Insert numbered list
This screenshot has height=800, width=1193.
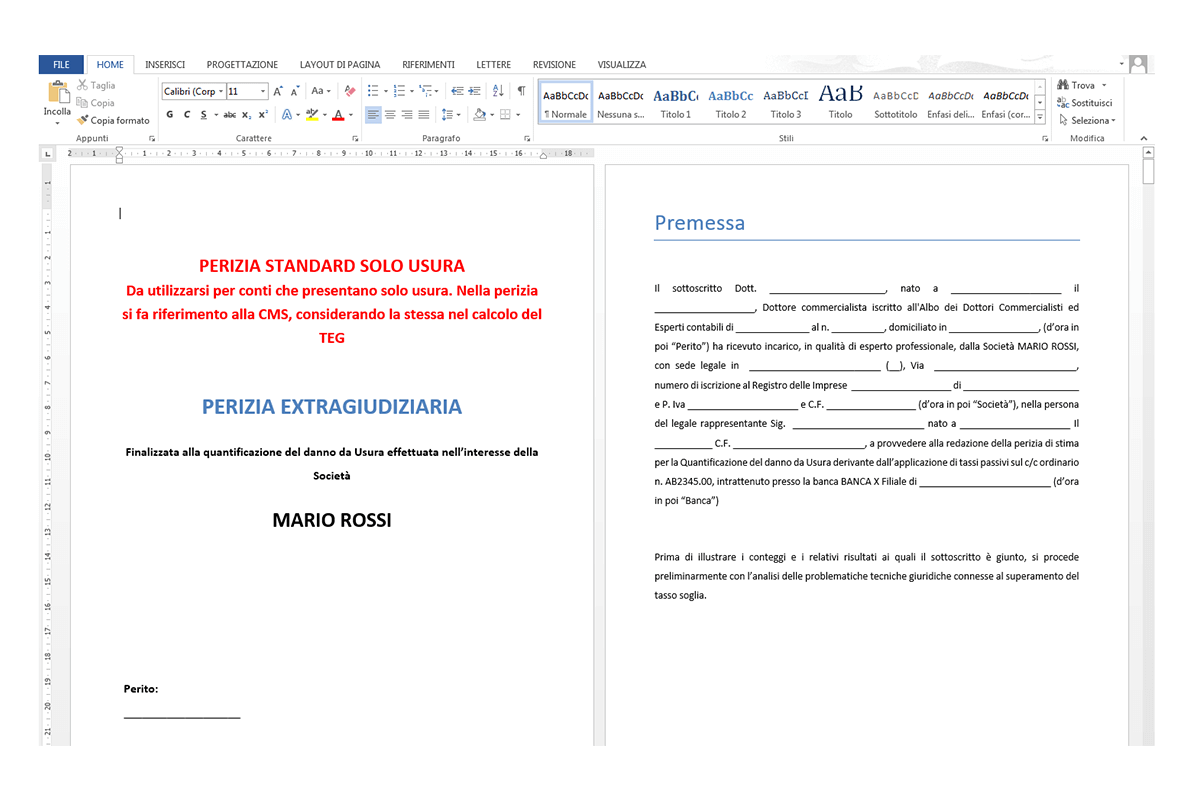click(399, 91)
